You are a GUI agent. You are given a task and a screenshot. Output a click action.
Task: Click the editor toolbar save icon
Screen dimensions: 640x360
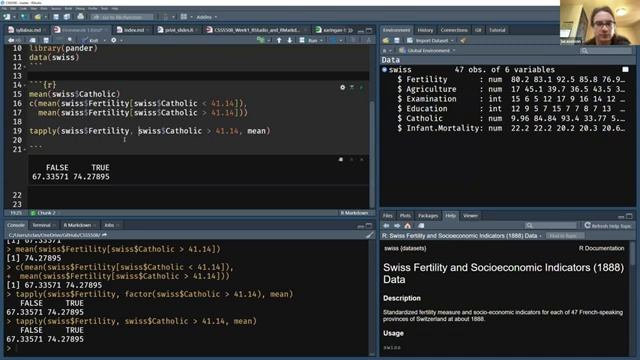point(46,40)
